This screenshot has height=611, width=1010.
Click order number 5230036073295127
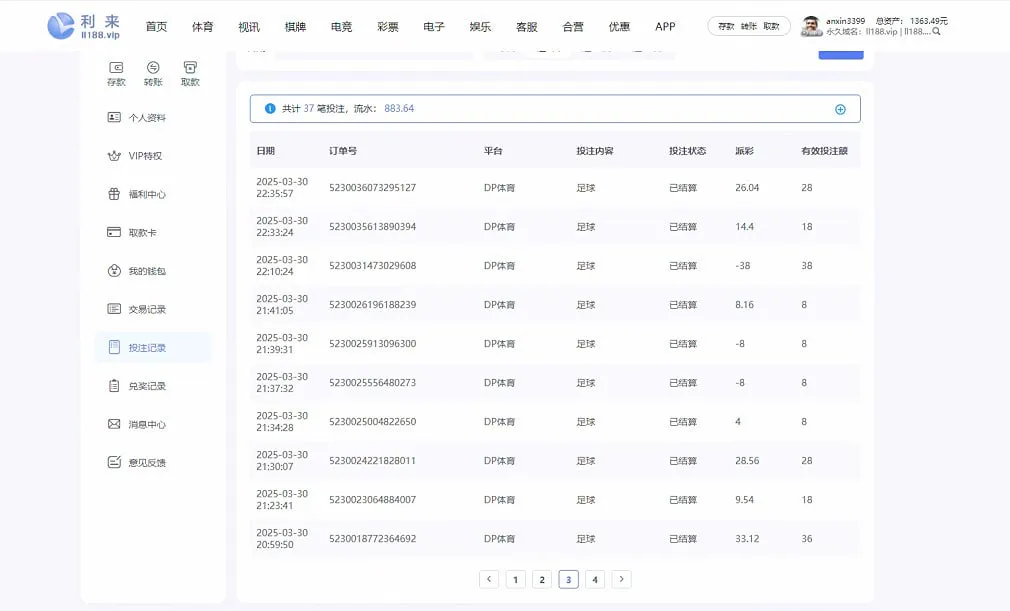372,188
